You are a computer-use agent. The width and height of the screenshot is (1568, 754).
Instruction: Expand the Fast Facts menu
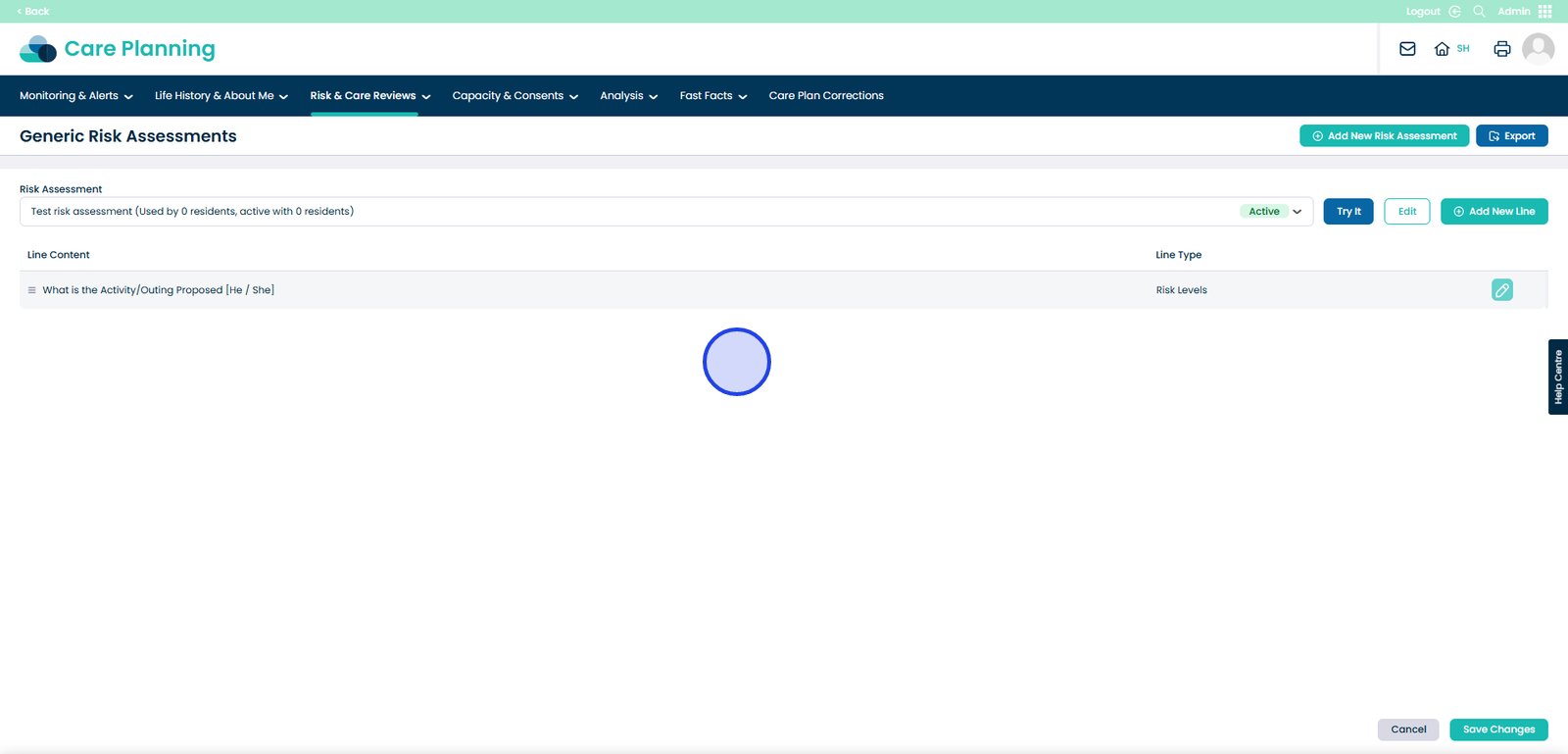pyautogui.click(x=712, y=96)
